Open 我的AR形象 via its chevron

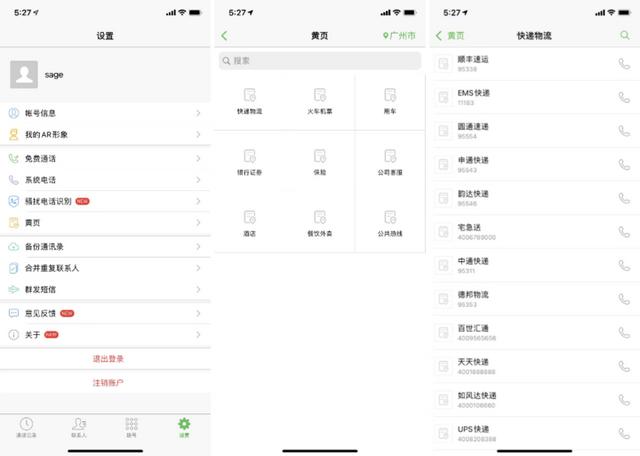[x=198, y=134]
